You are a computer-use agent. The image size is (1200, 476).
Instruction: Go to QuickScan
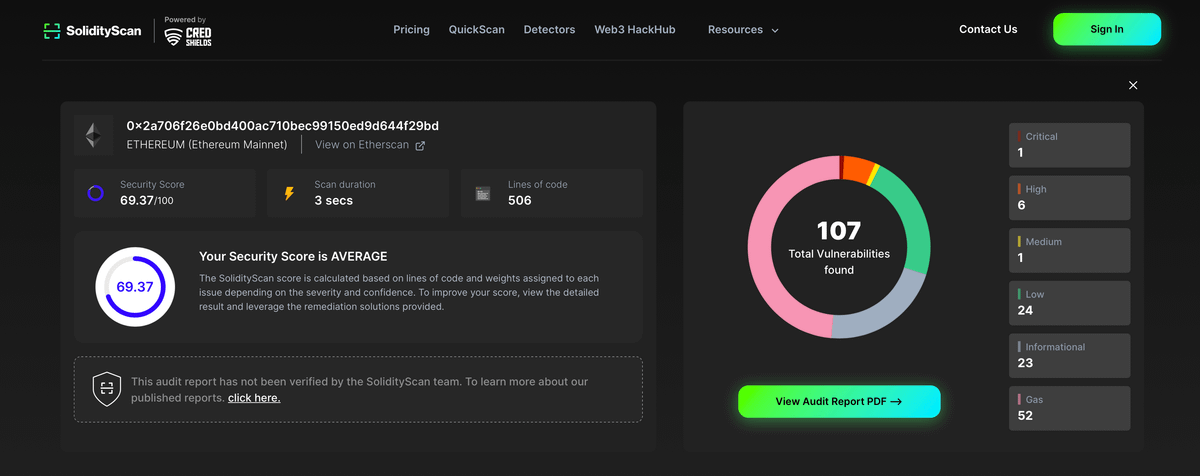pos(476,30)
